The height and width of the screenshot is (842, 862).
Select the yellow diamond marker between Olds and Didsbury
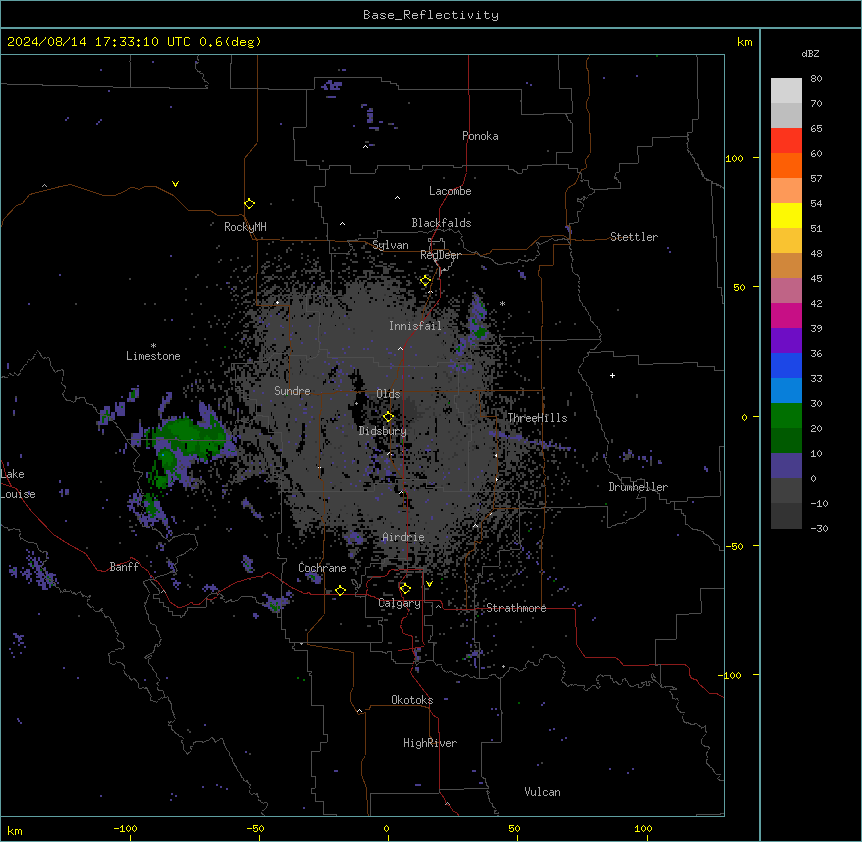(x=388, y=417)
